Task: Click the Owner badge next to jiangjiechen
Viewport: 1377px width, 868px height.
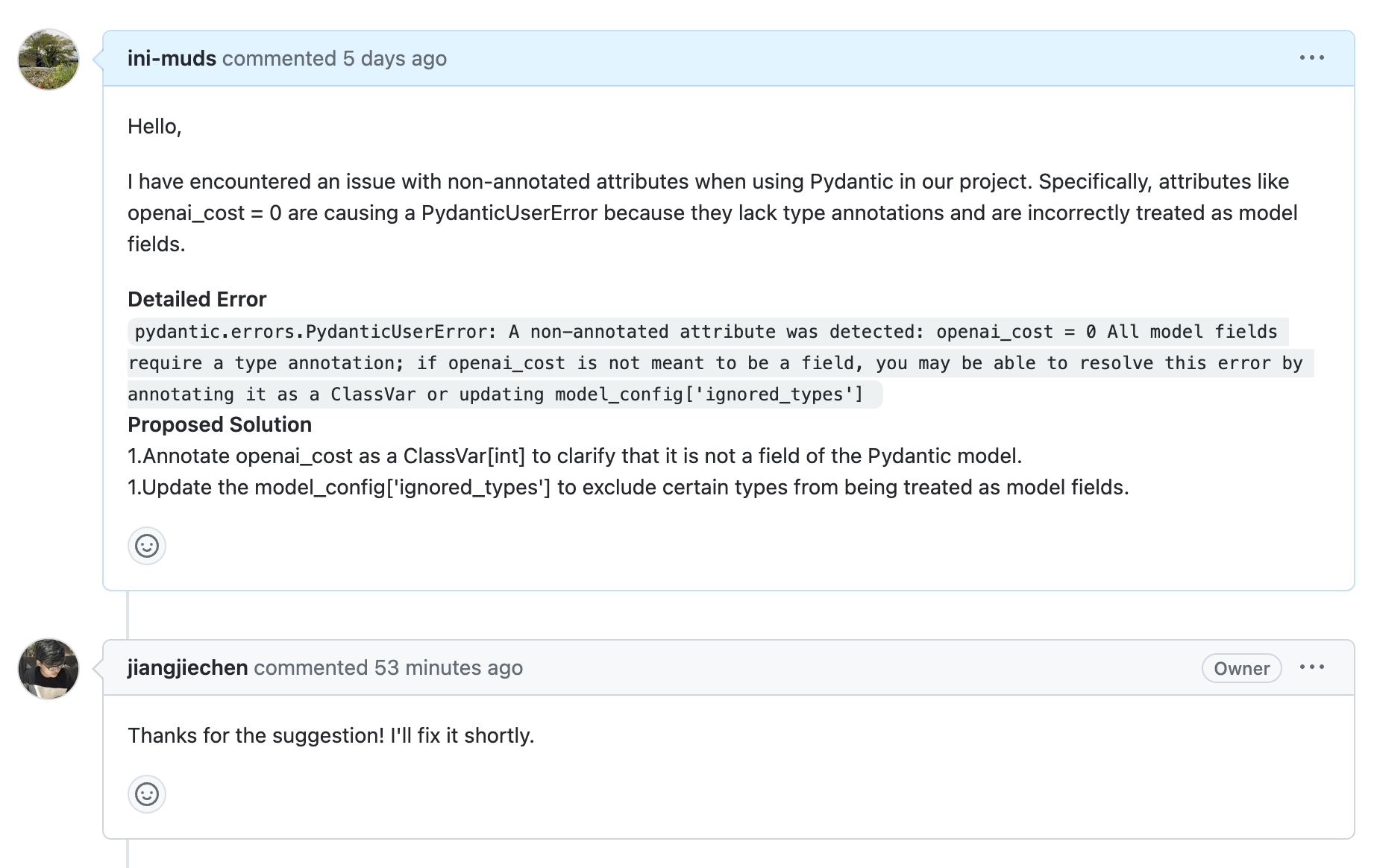Action: click(x=1240, y=668)
